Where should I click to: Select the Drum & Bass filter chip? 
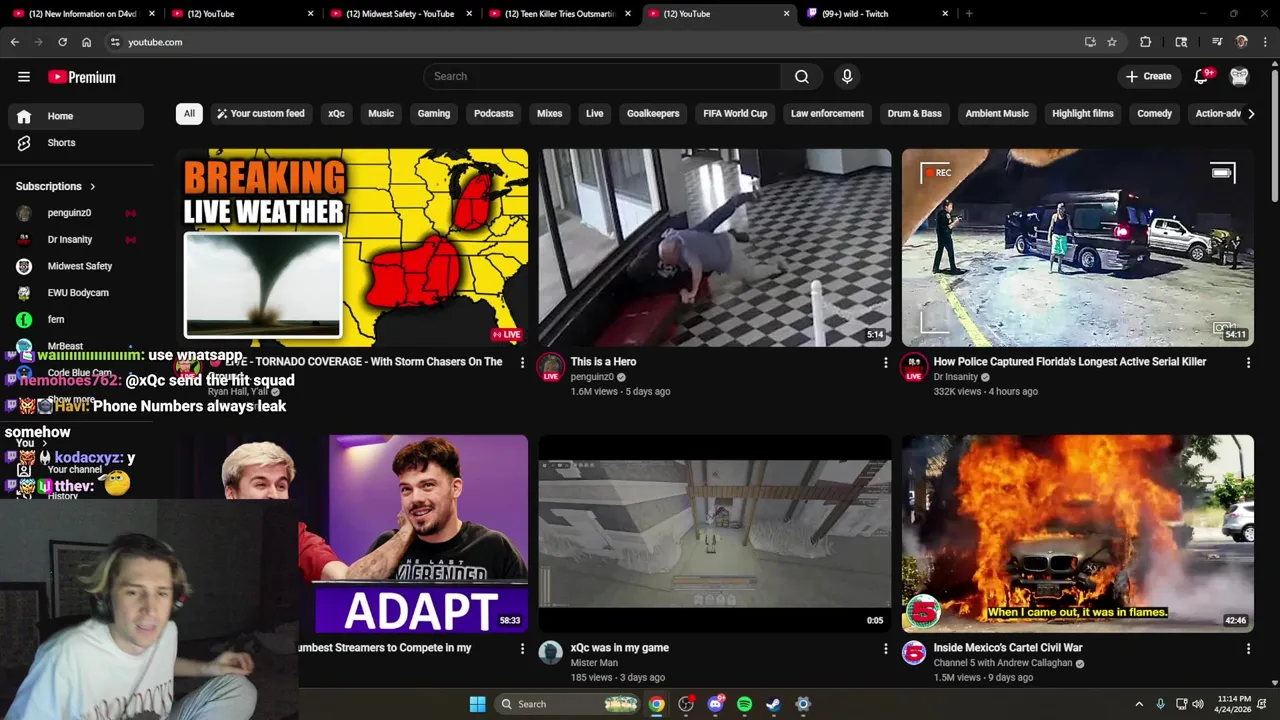915,114
